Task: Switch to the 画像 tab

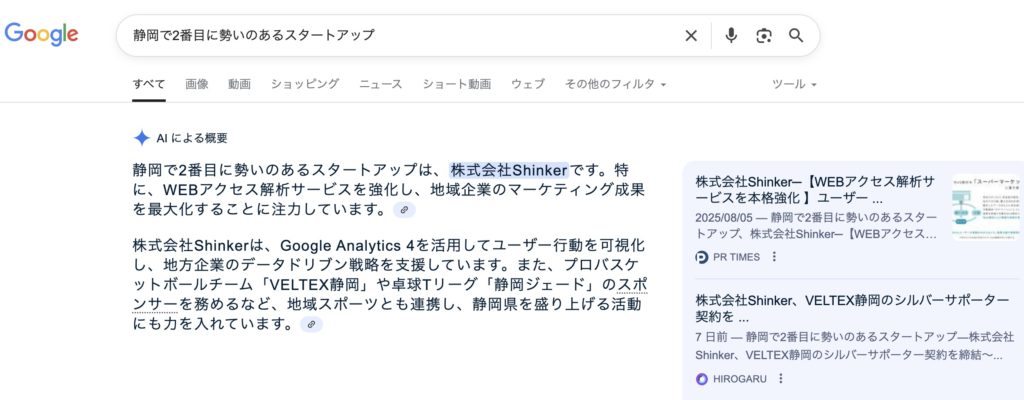Action: [x=197, y=84]
